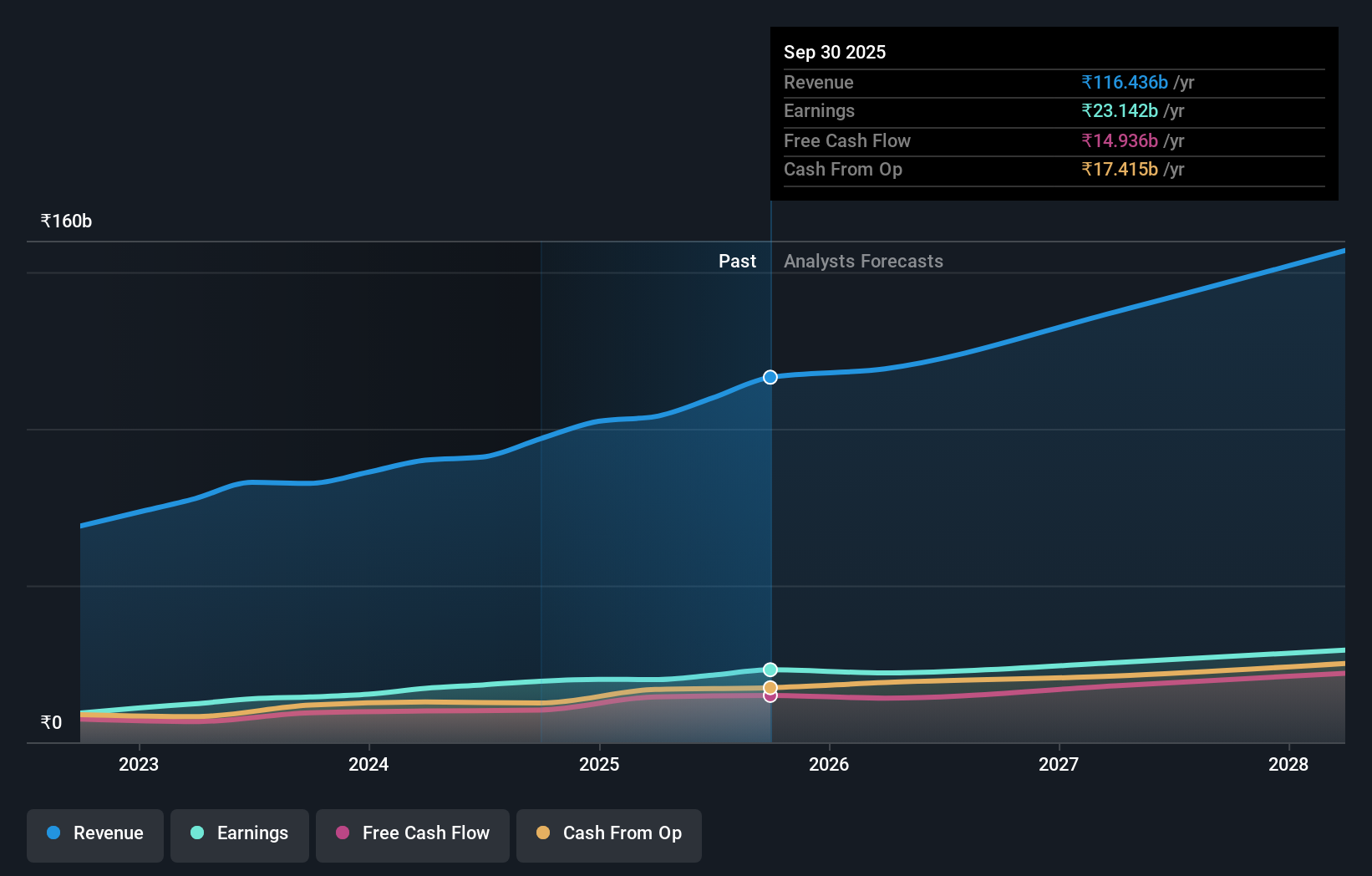Hide the Free Cash Flow series via its legend

[x=412, y=835]
